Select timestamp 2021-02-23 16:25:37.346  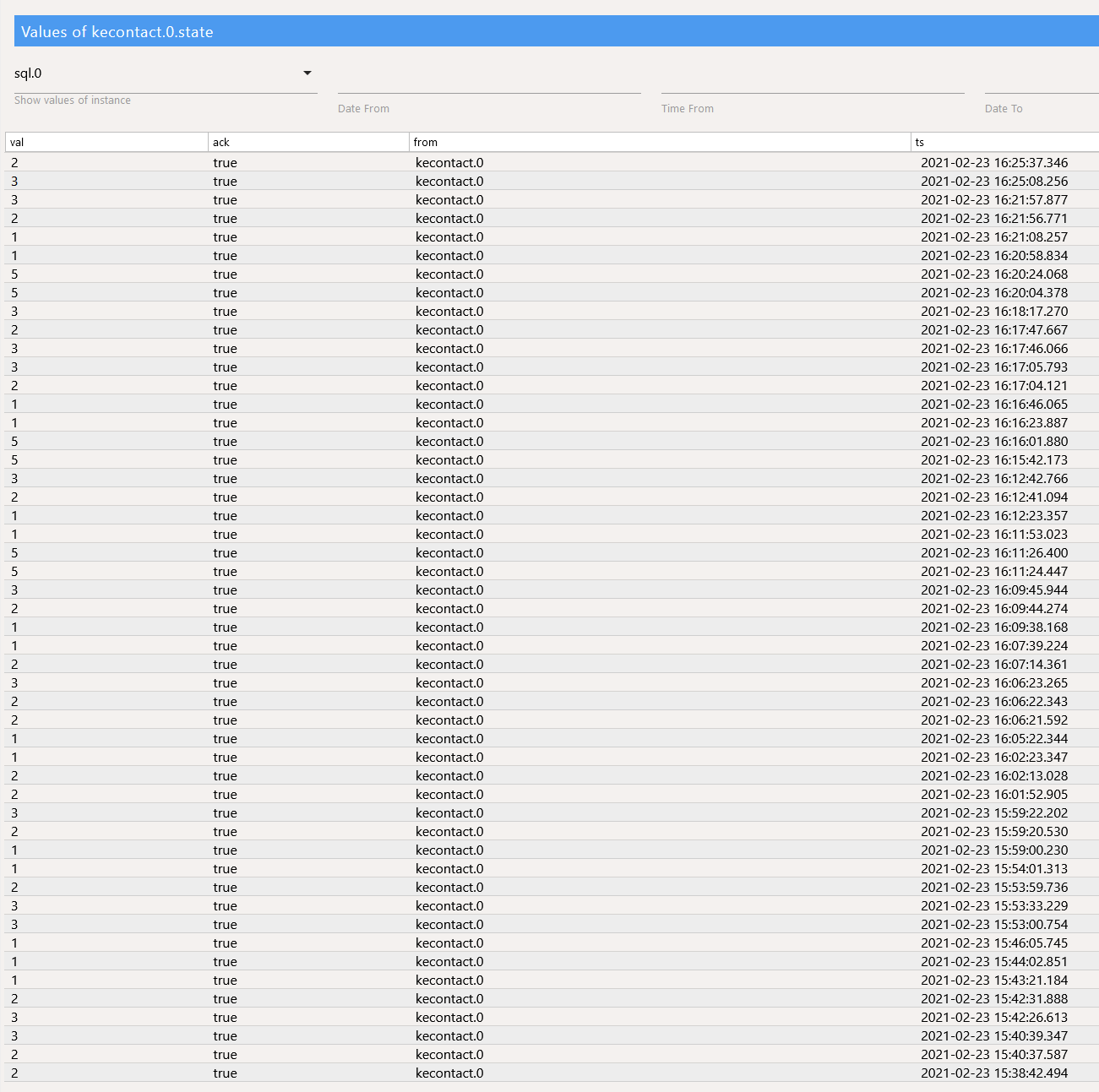[x=994, y=163]
